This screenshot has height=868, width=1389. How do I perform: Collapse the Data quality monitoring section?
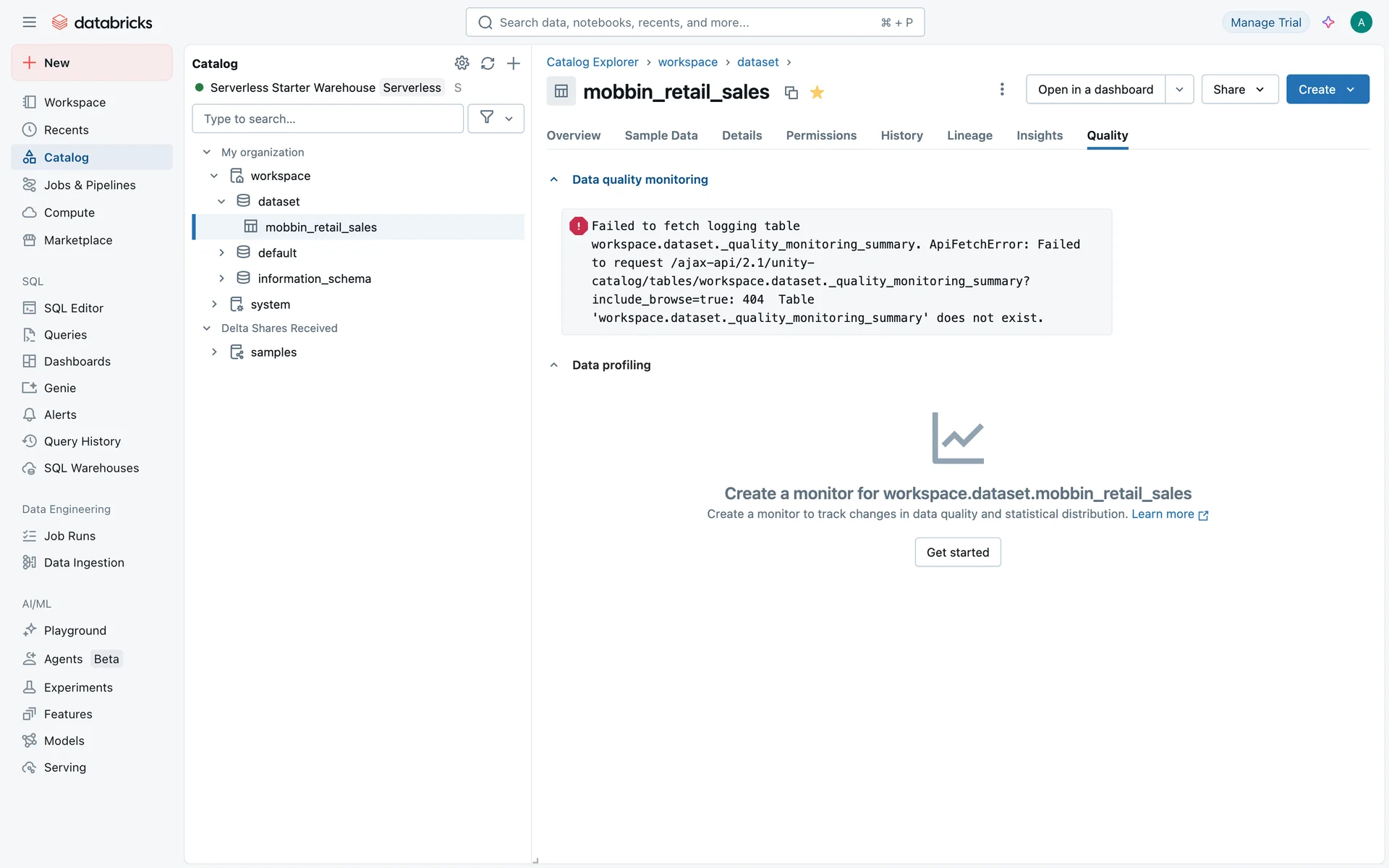pos(554,179)
